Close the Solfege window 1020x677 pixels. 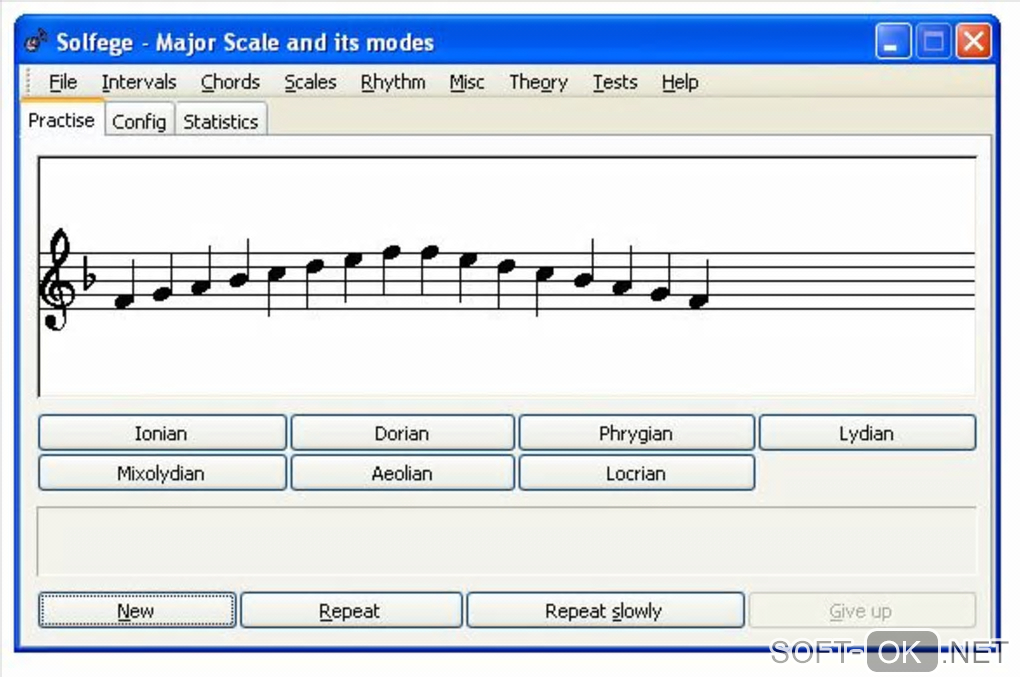(x=974, y=42)
